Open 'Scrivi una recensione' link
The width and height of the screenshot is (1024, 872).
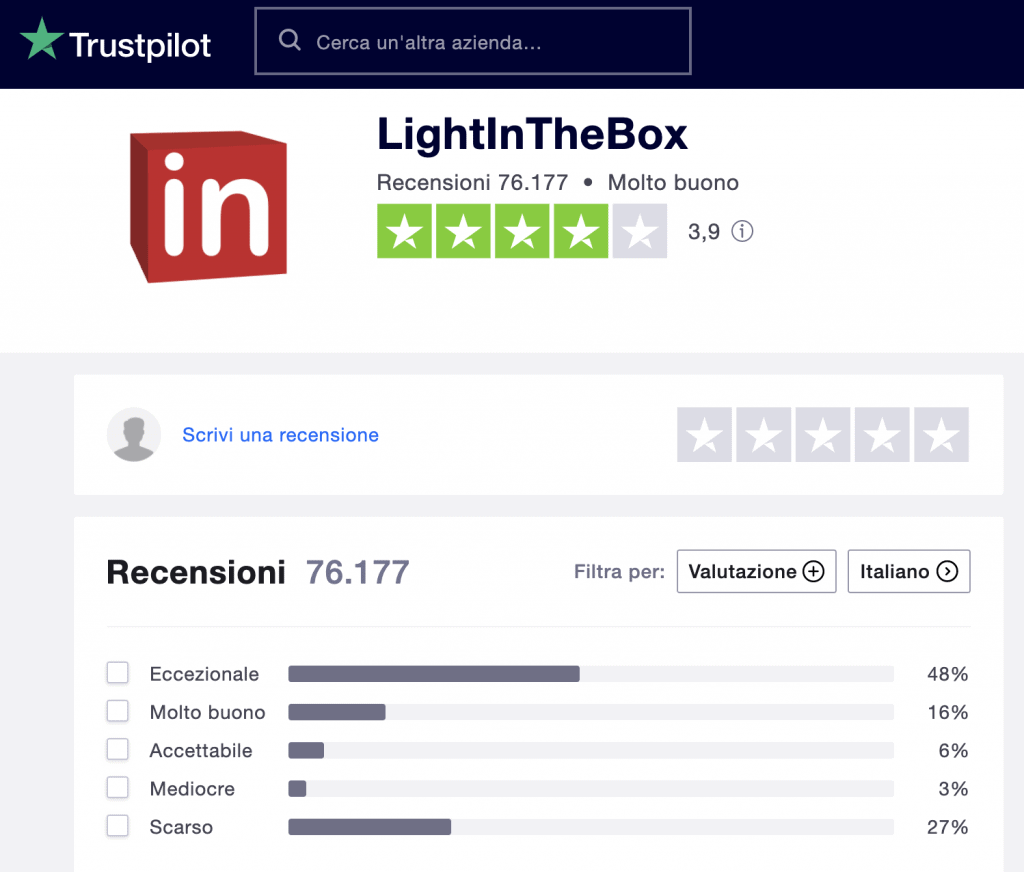coord(280,435)
